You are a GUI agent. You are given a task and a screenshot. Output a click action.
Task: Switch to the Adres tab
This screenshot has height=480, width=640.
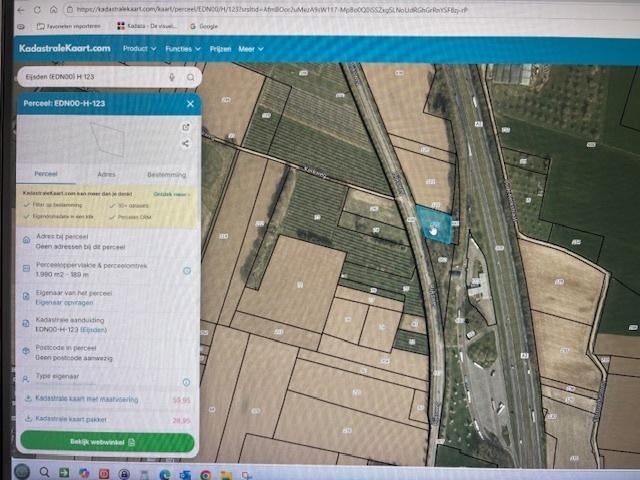point(107,174)
